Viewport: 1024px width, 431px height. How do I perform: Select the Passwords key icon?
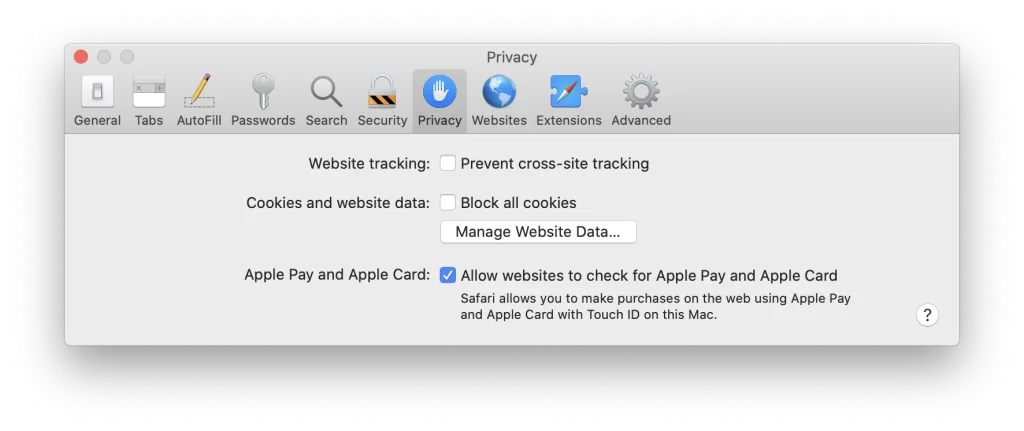point(263,93)
